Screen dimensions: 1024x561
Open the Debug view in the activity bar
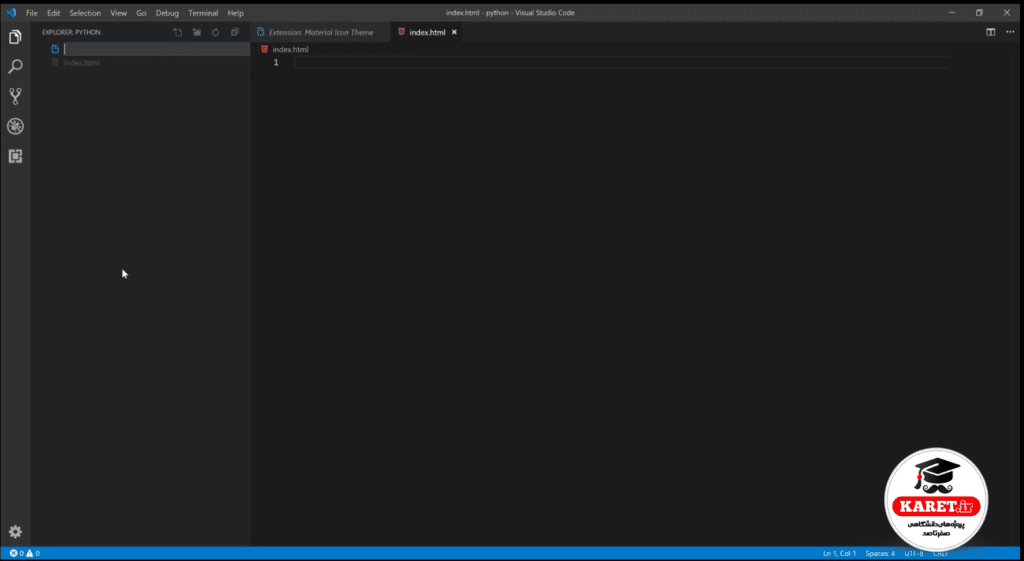(x=15, y=126)
